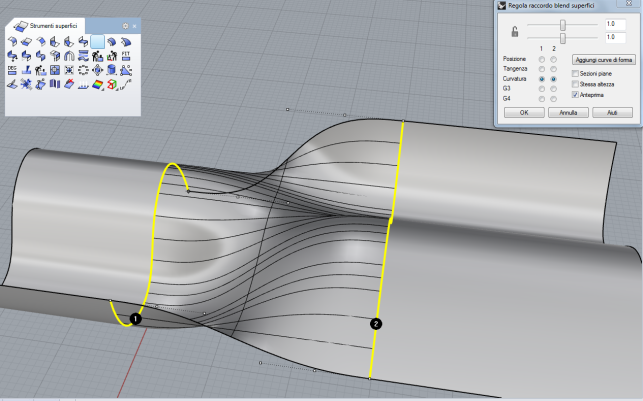Viewport: 643px width, 401px height.
Task: Select G3 radio button for edge 2
Action: click(553, 89)
